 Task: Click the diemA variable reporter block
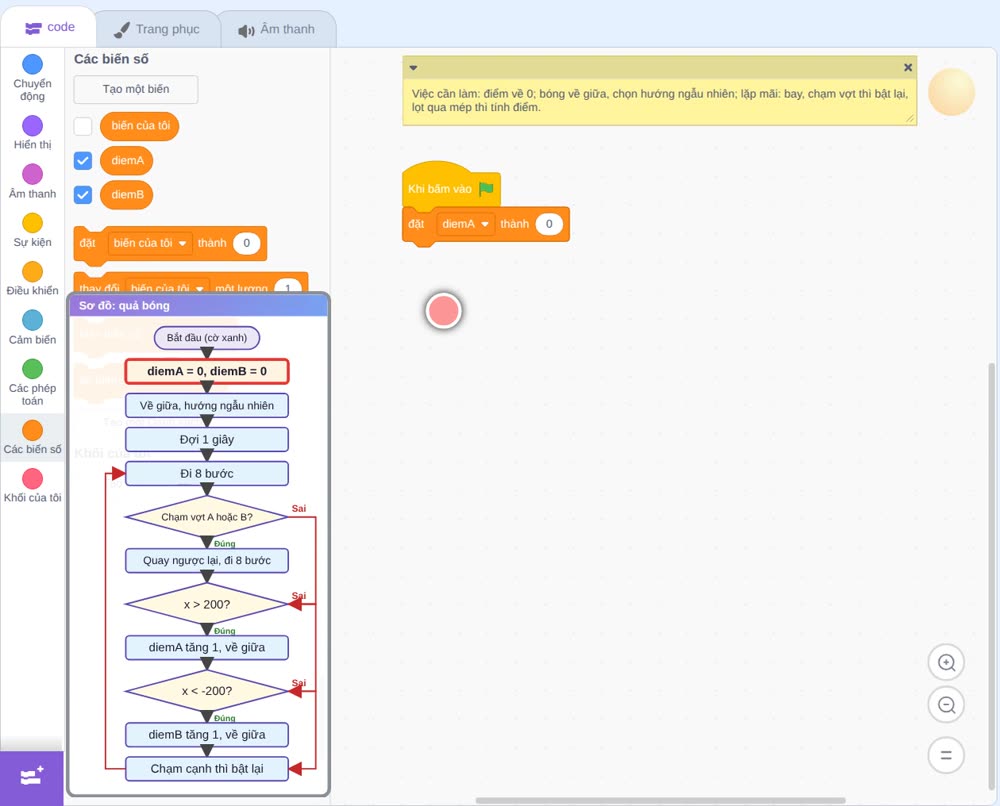[x=127, y=161]
